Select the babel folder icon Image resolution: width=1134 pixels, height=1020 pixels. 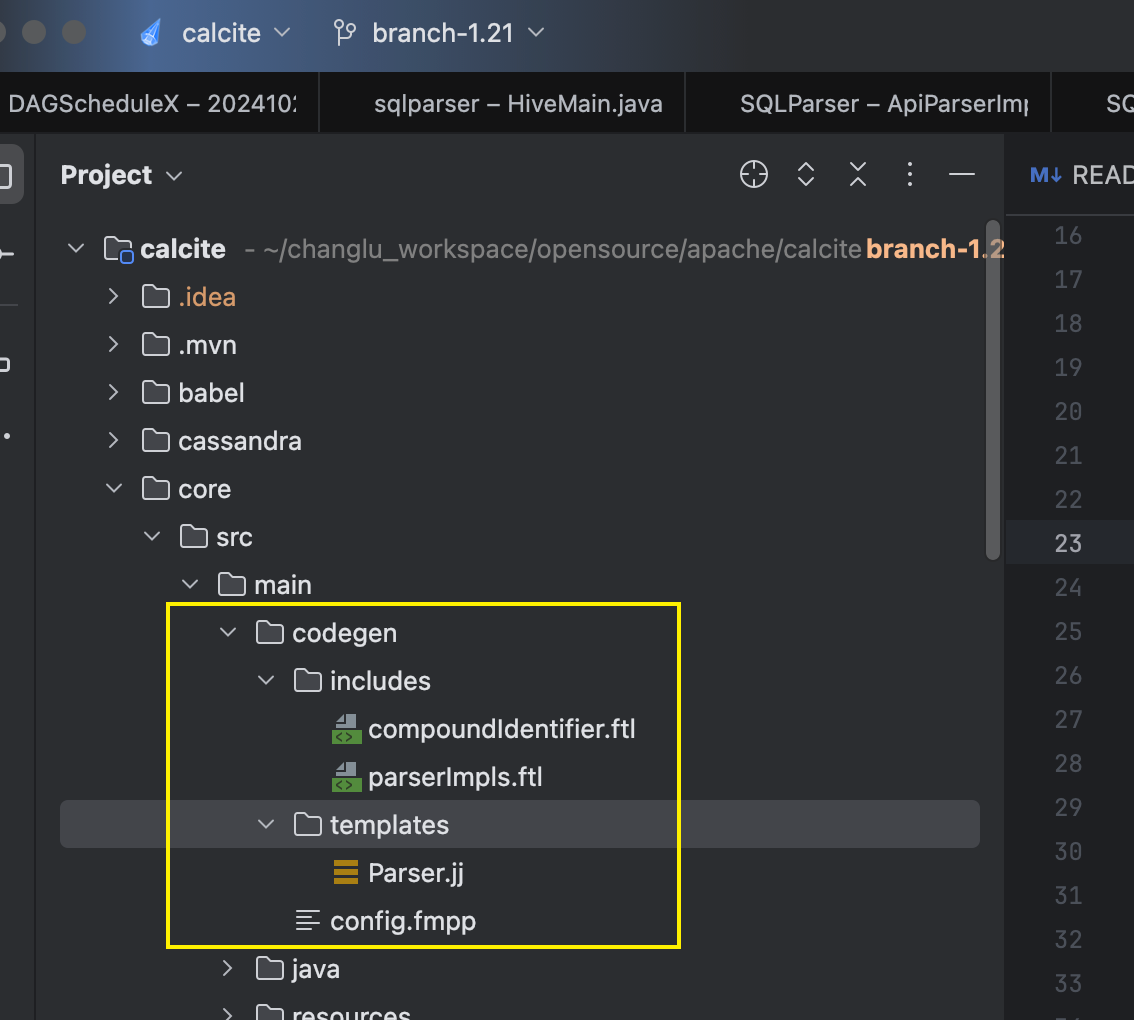[x=155, y=392]
